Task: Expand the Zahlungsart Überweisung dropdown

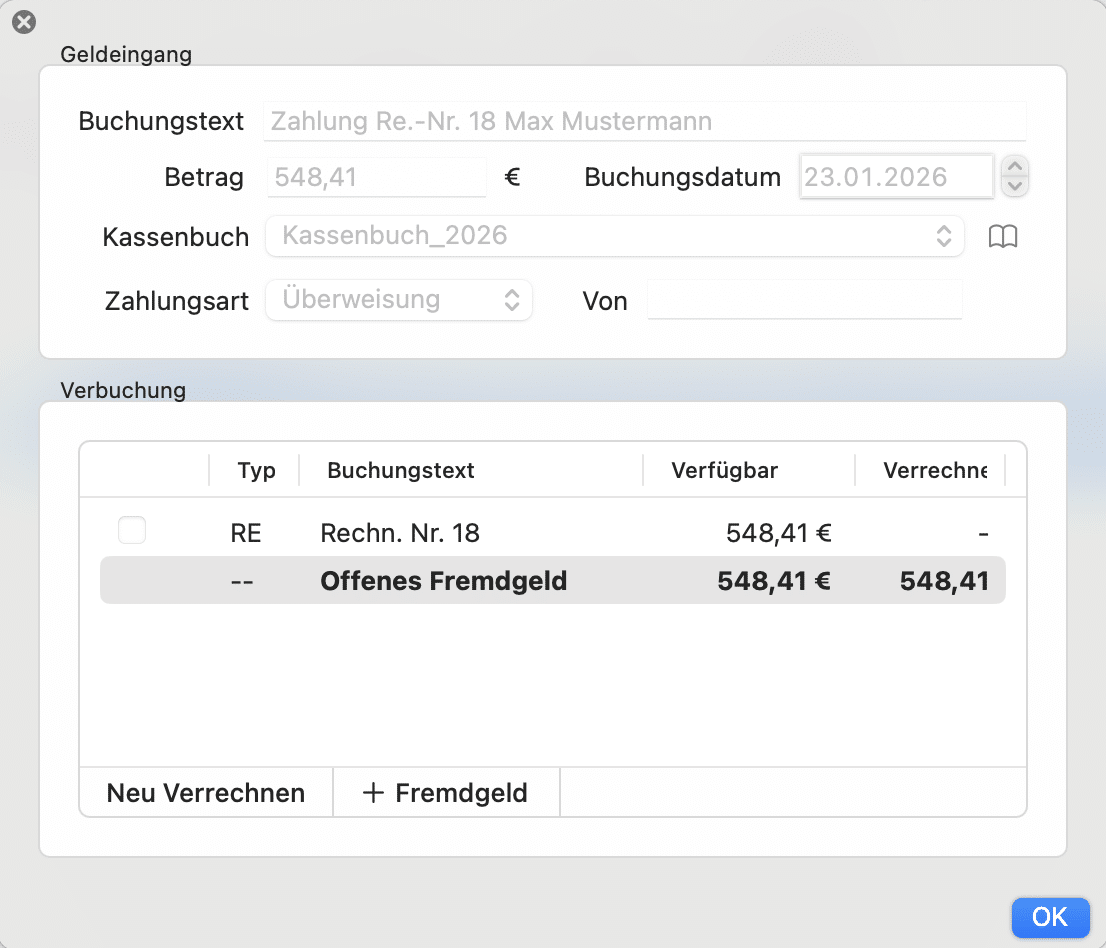Action: click(x=399, y=300)
